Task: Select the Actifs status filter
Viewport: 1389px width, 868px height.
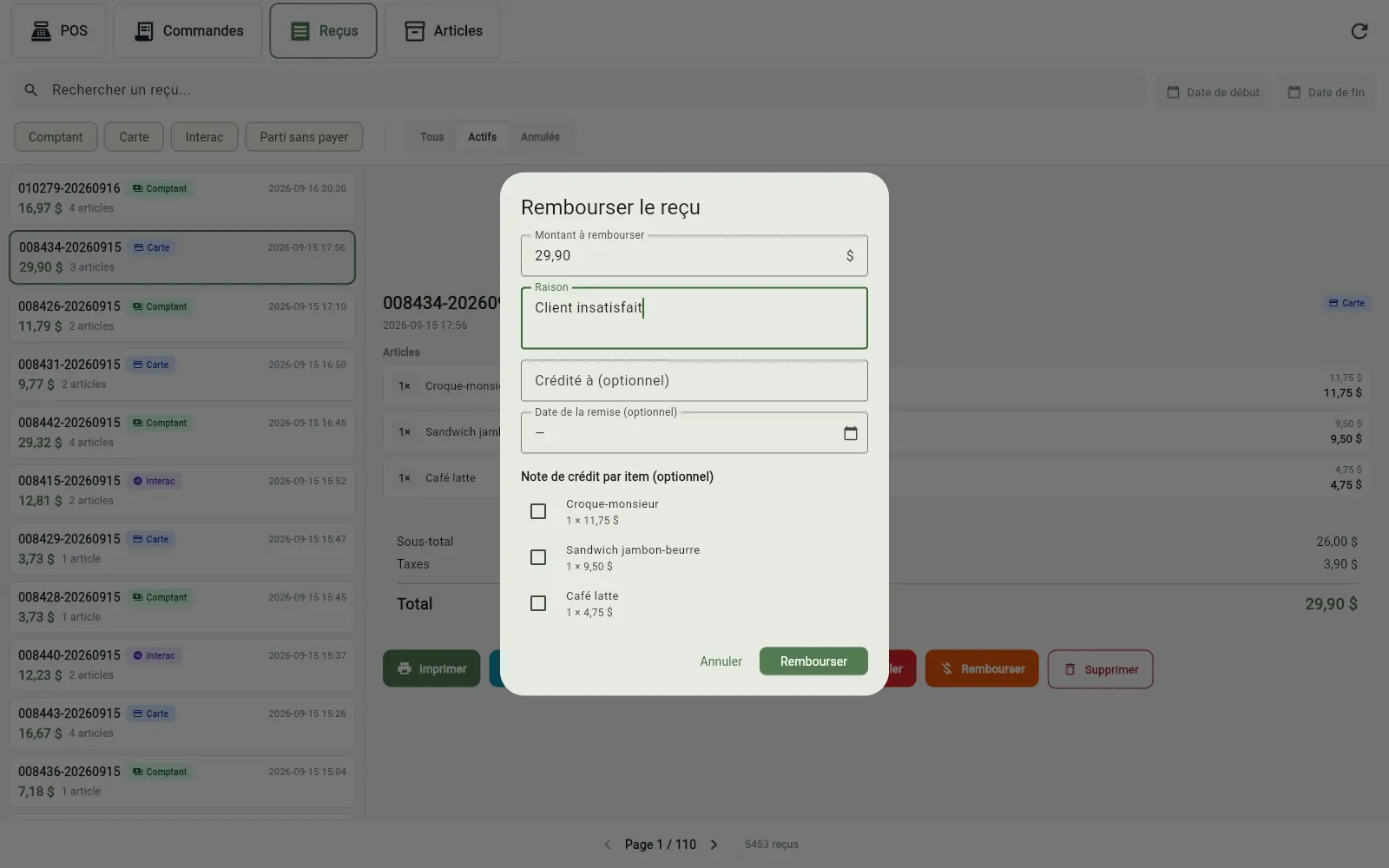Action: 483,137
